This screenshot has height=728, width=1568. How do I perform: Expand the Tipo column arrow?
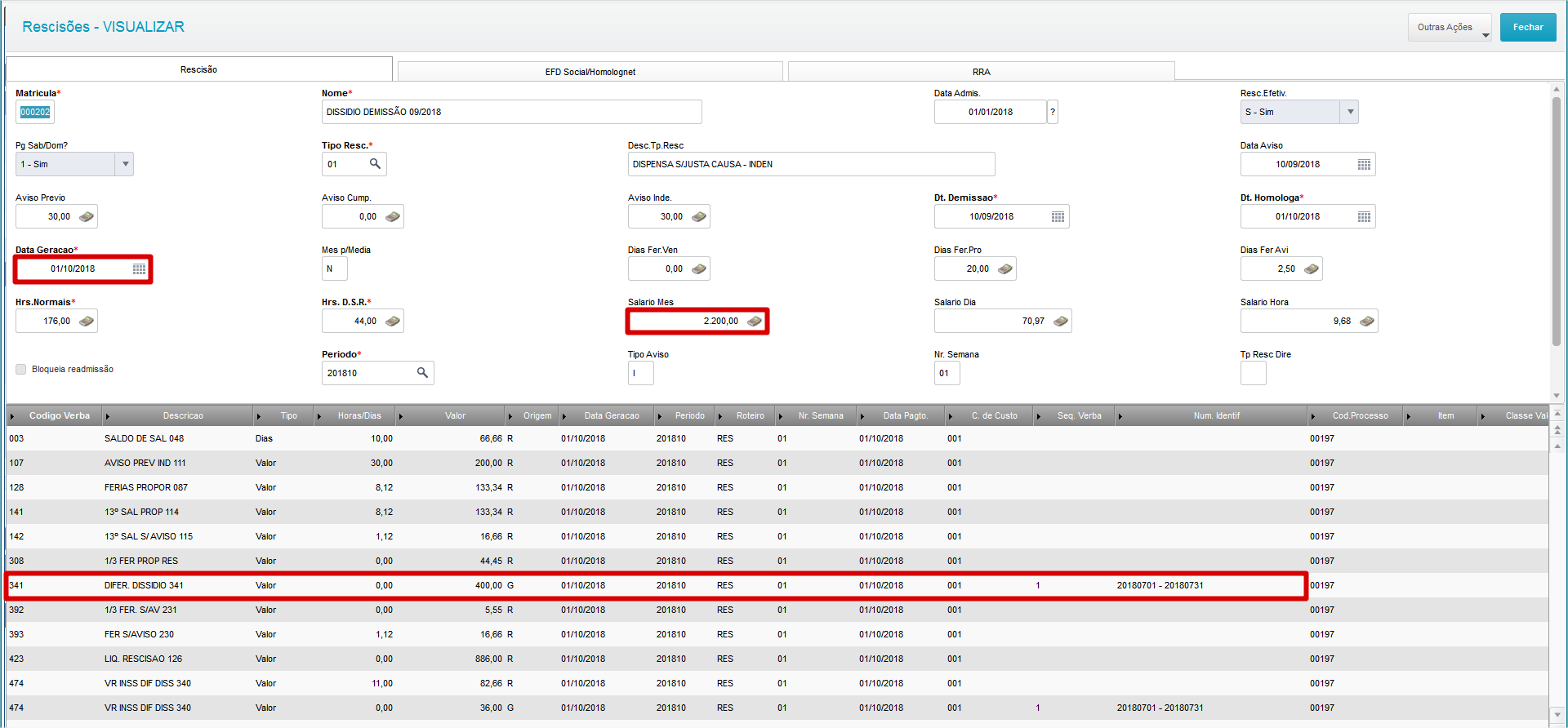click(x=258, y=417)
